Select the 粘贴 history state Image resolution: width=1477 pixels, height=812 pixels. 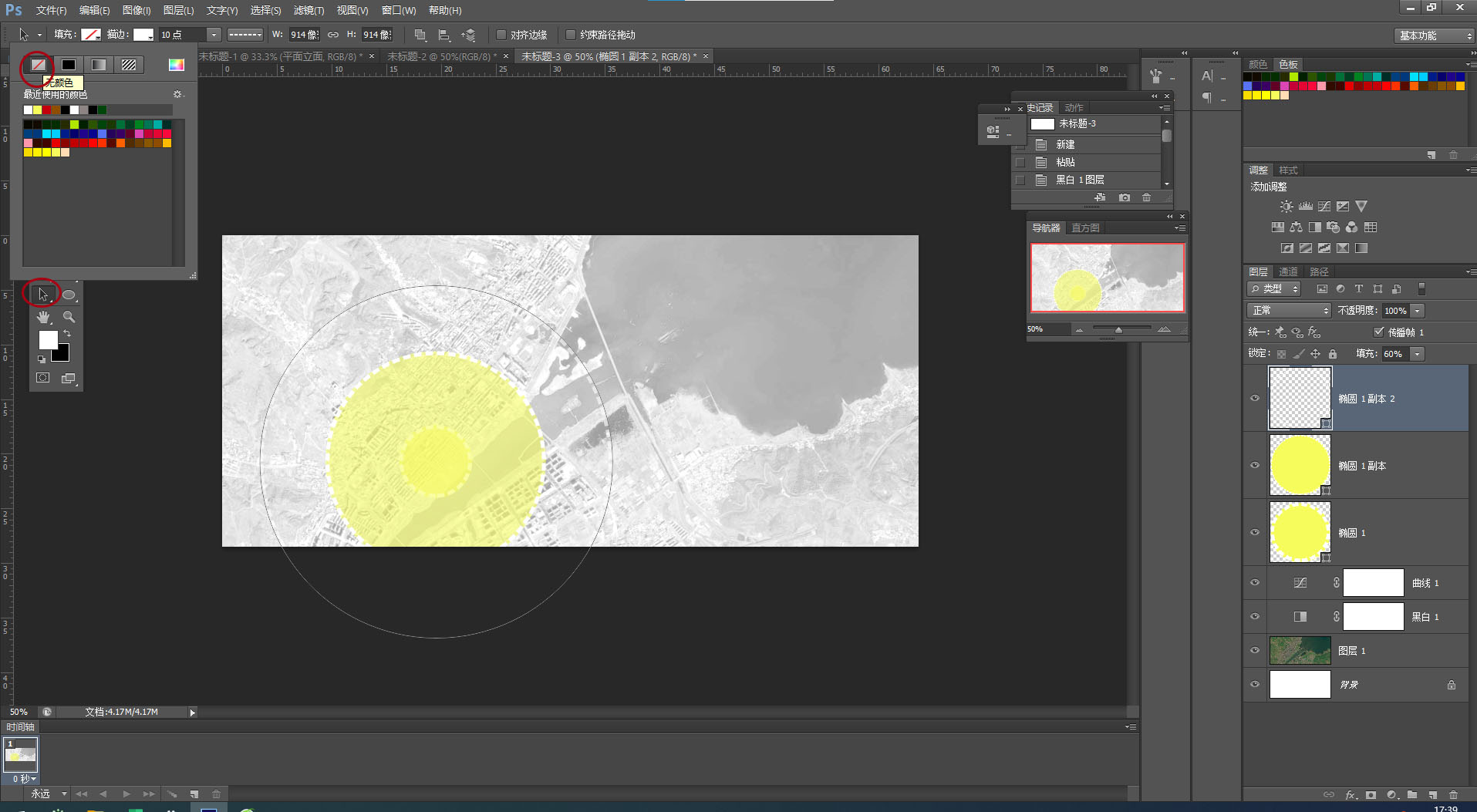point(1065,162)
